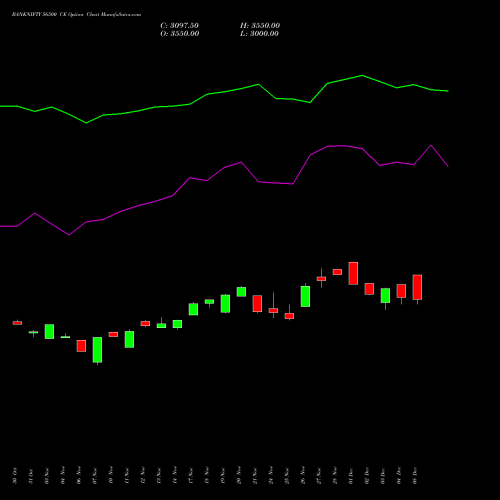Click the 30 Oct date axis label
Viewport: 500px width, 500px height.
15,476
